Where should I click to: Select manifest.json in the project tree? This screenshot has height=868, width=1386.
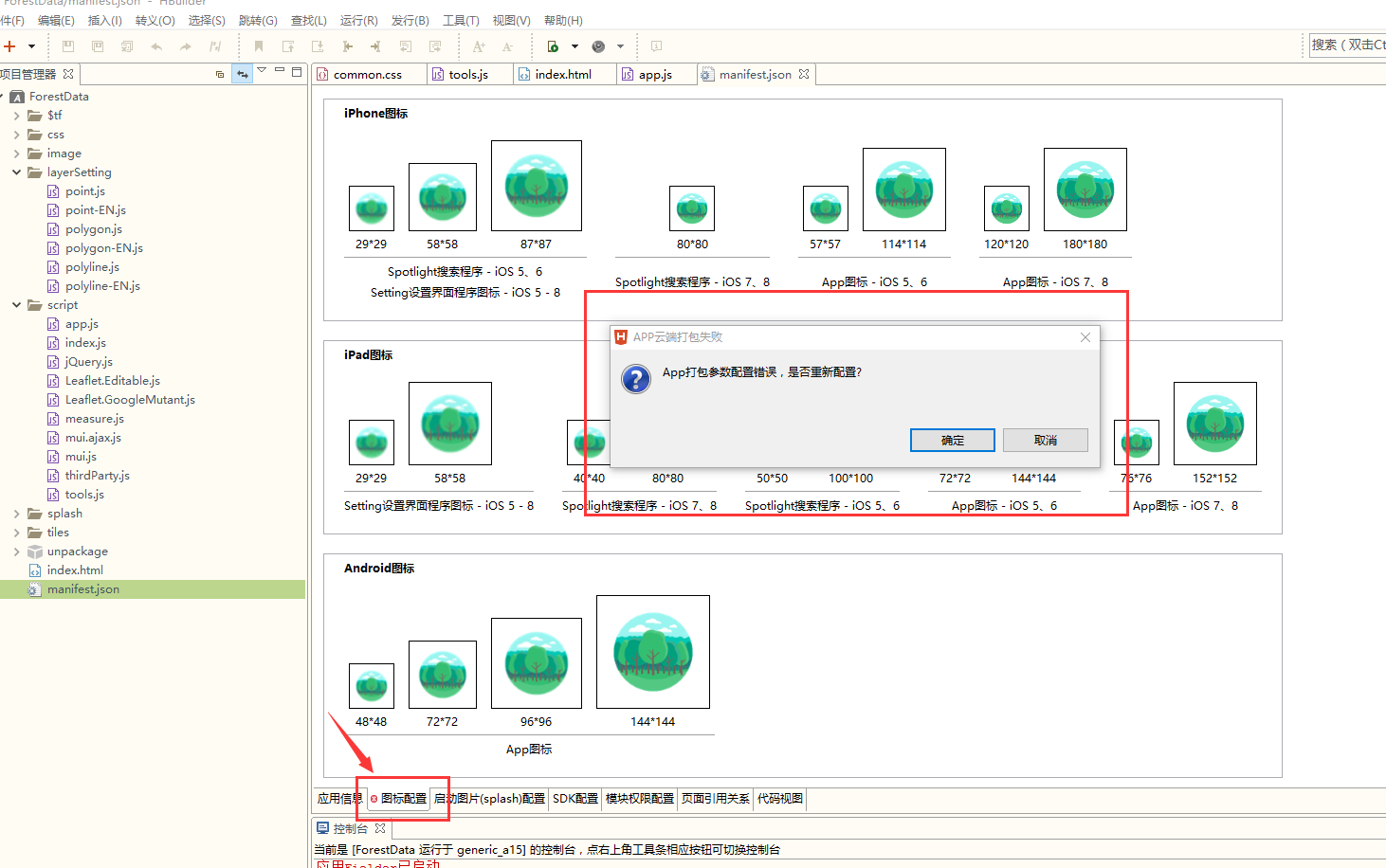83,589
